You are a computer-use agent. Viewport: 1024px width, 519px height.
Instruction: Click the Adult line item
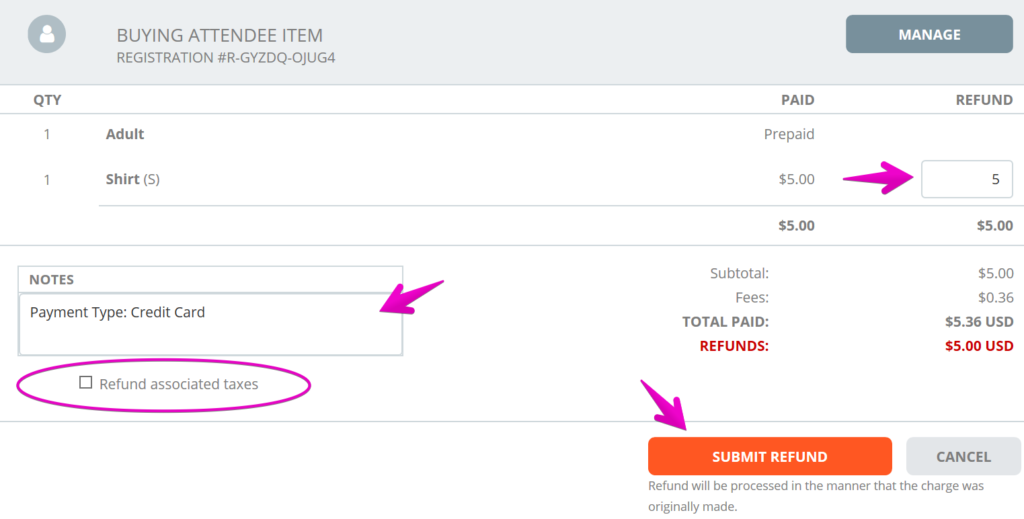(x=125, y=134)
